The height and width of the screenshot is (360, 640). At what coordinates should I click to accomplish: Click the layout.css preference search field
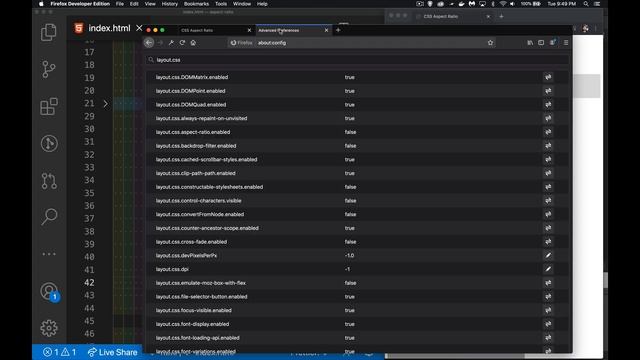(357, 60)
